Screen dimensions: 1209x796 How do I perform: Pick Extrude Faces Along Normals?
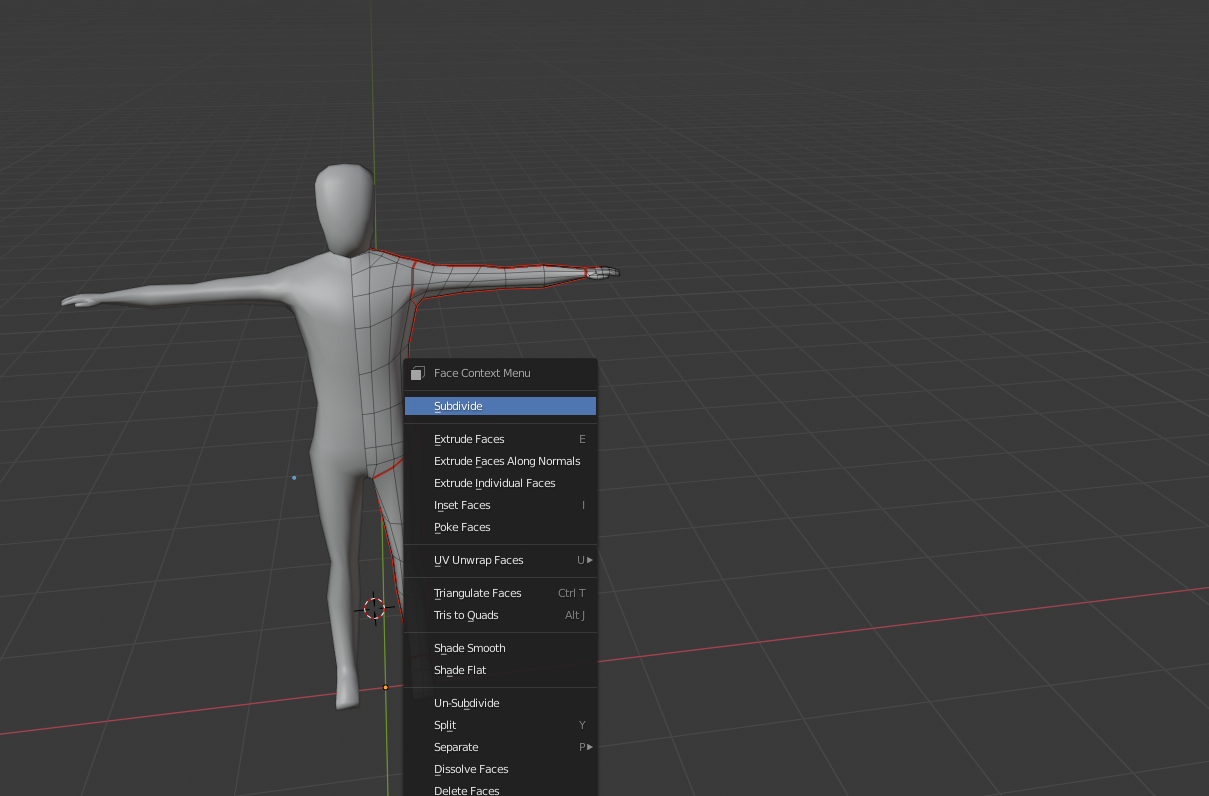500,461
